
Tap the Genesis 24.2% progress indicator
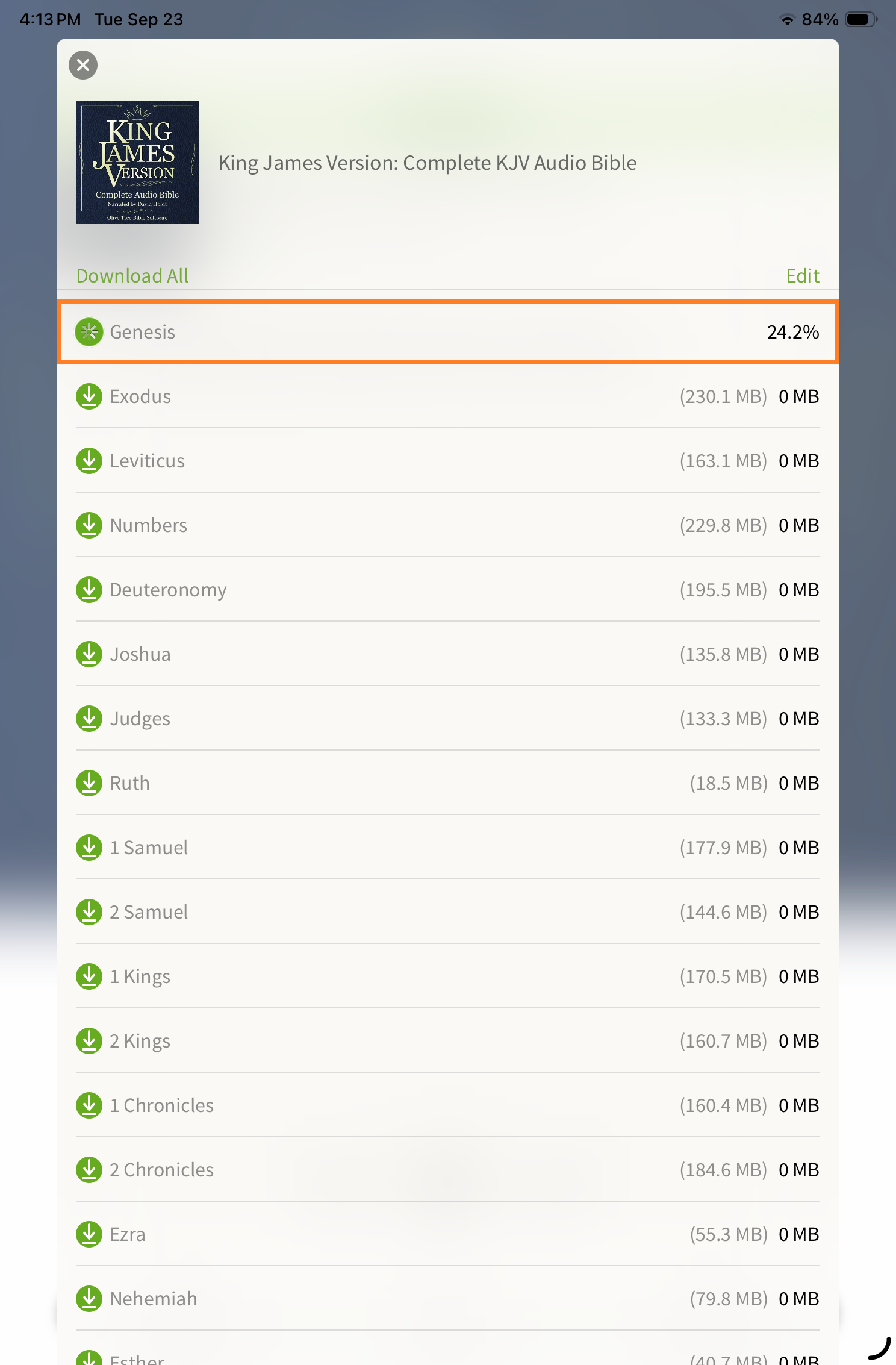point(792,332)
